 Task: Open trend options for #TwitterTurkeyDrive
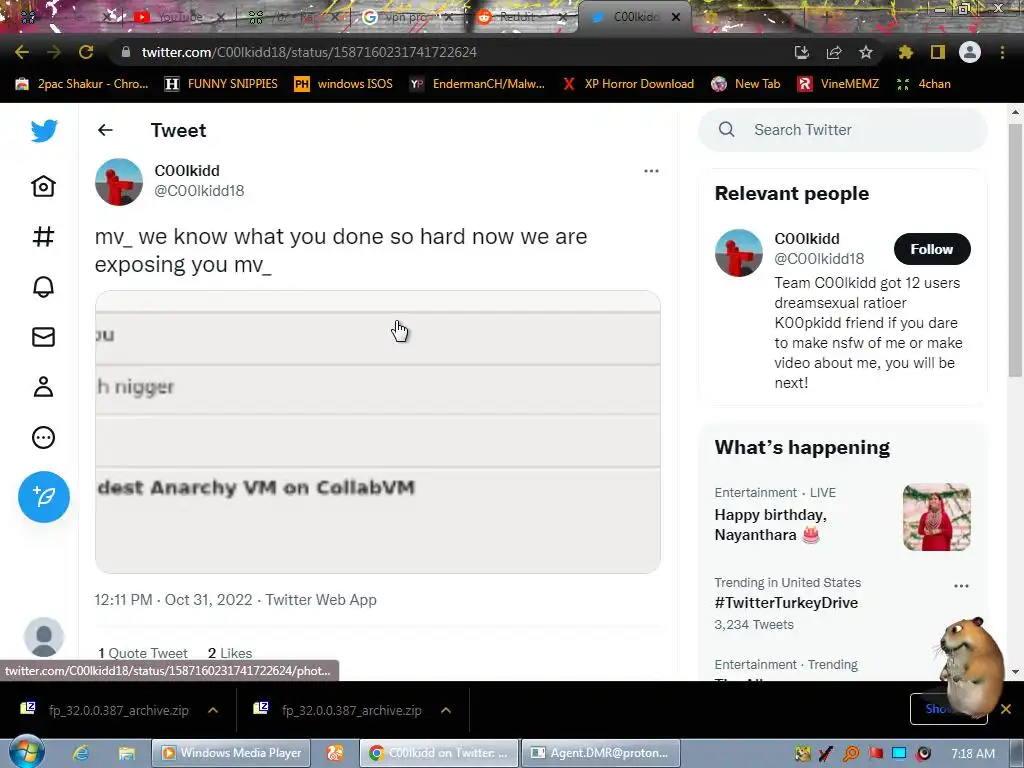(961, 586)
